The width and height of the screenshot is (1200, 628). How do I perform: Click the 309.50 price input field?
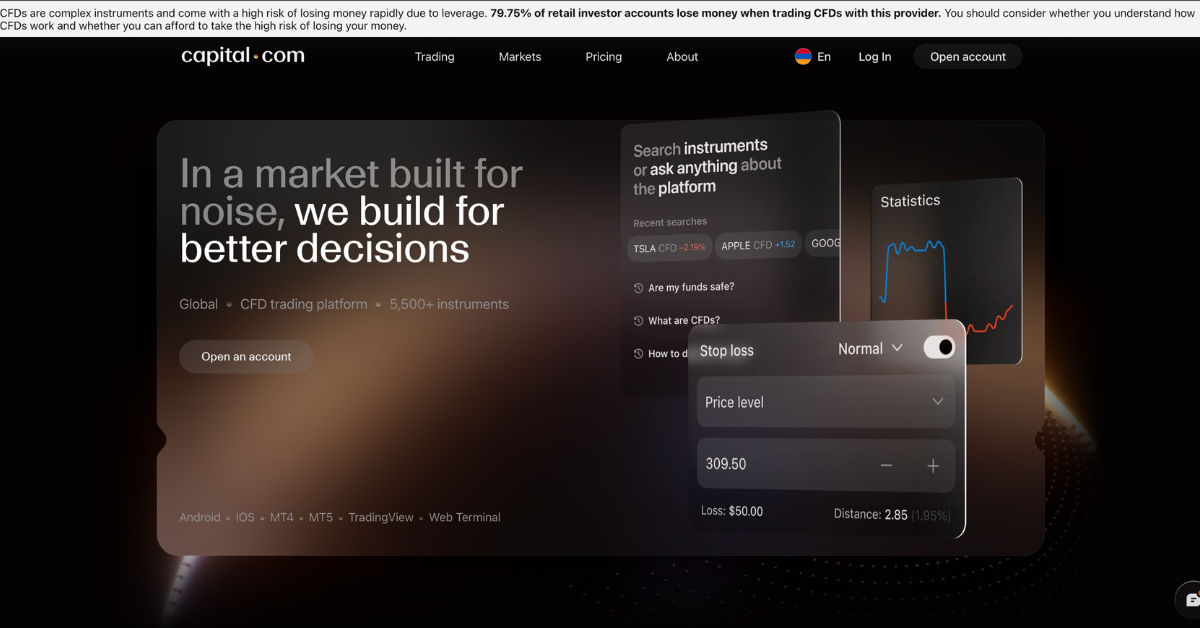pos(826,465)
